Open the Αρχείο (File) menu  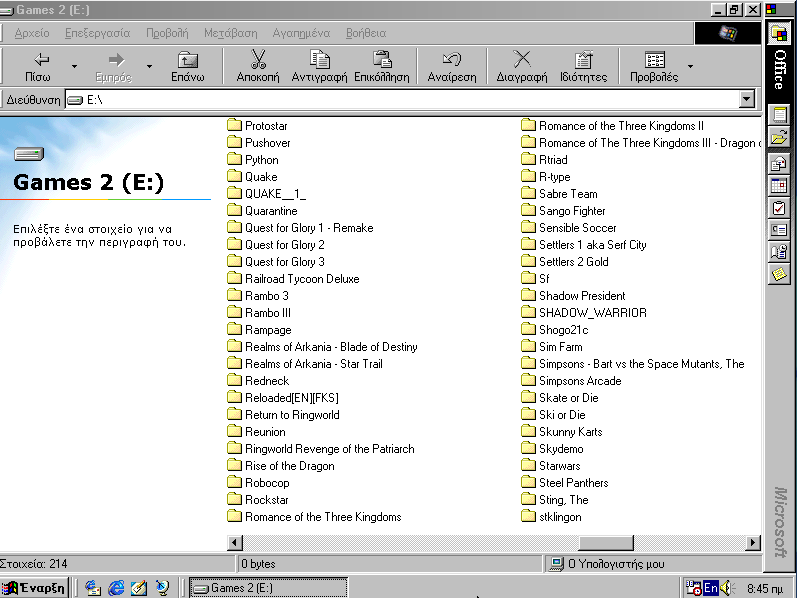coord(32,33)
